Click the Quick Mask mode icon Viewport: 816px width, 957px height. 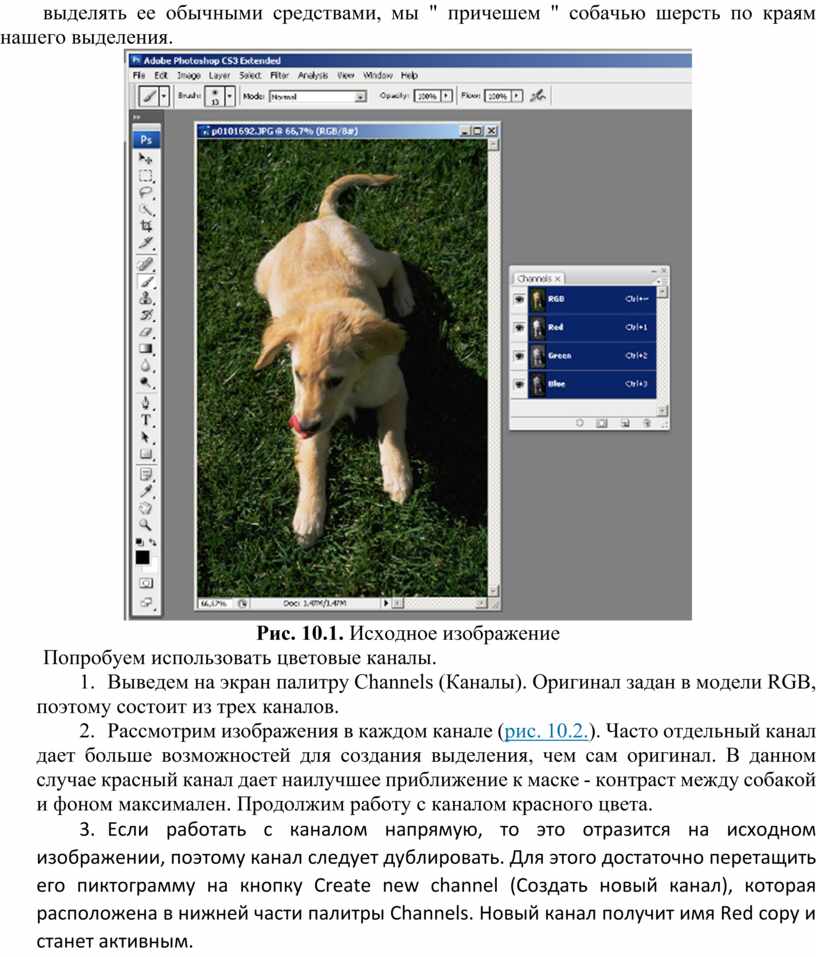tap(145, 583)
